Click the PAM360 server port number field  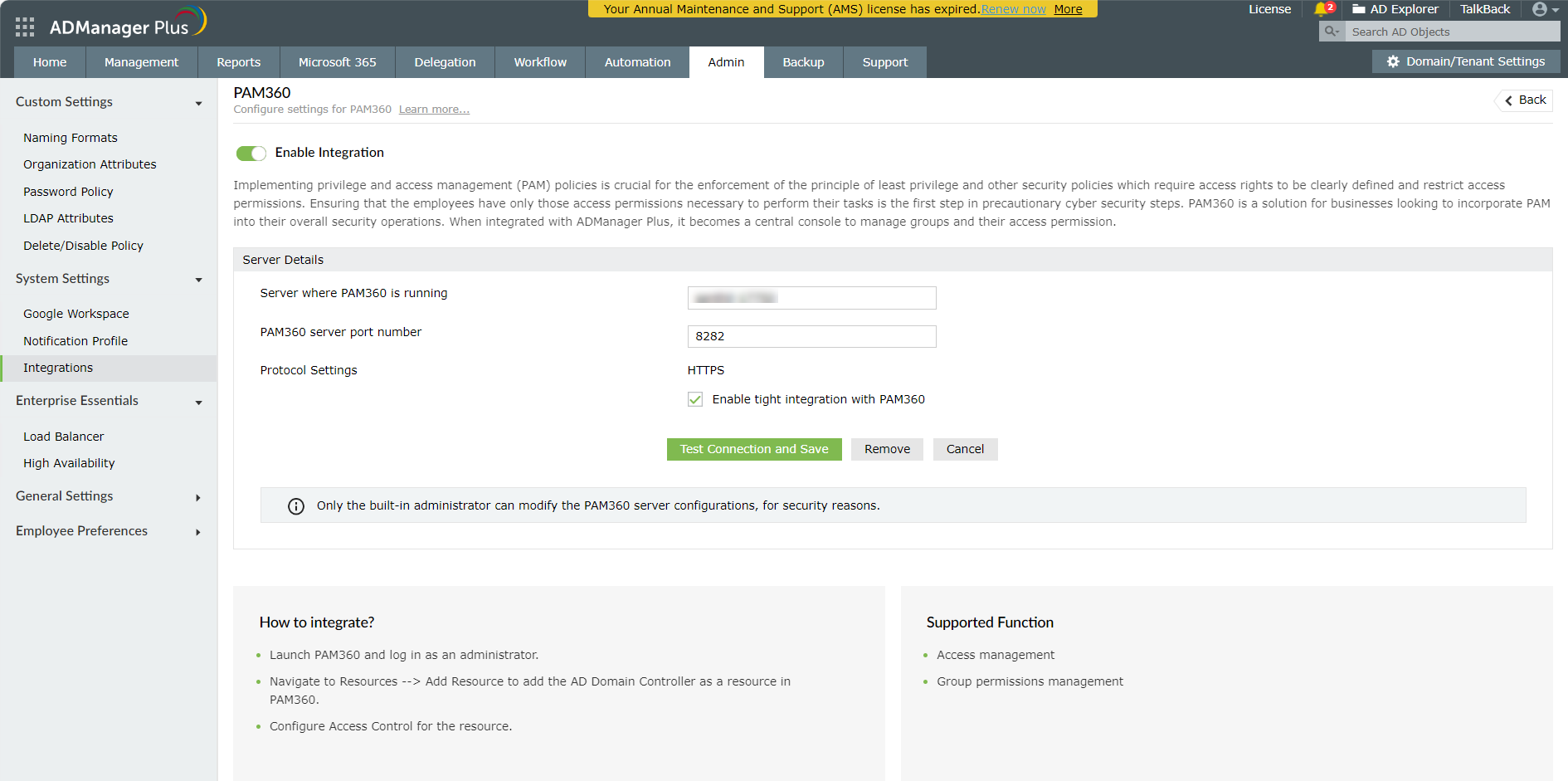pyautogui.click(x=811, y=336)
